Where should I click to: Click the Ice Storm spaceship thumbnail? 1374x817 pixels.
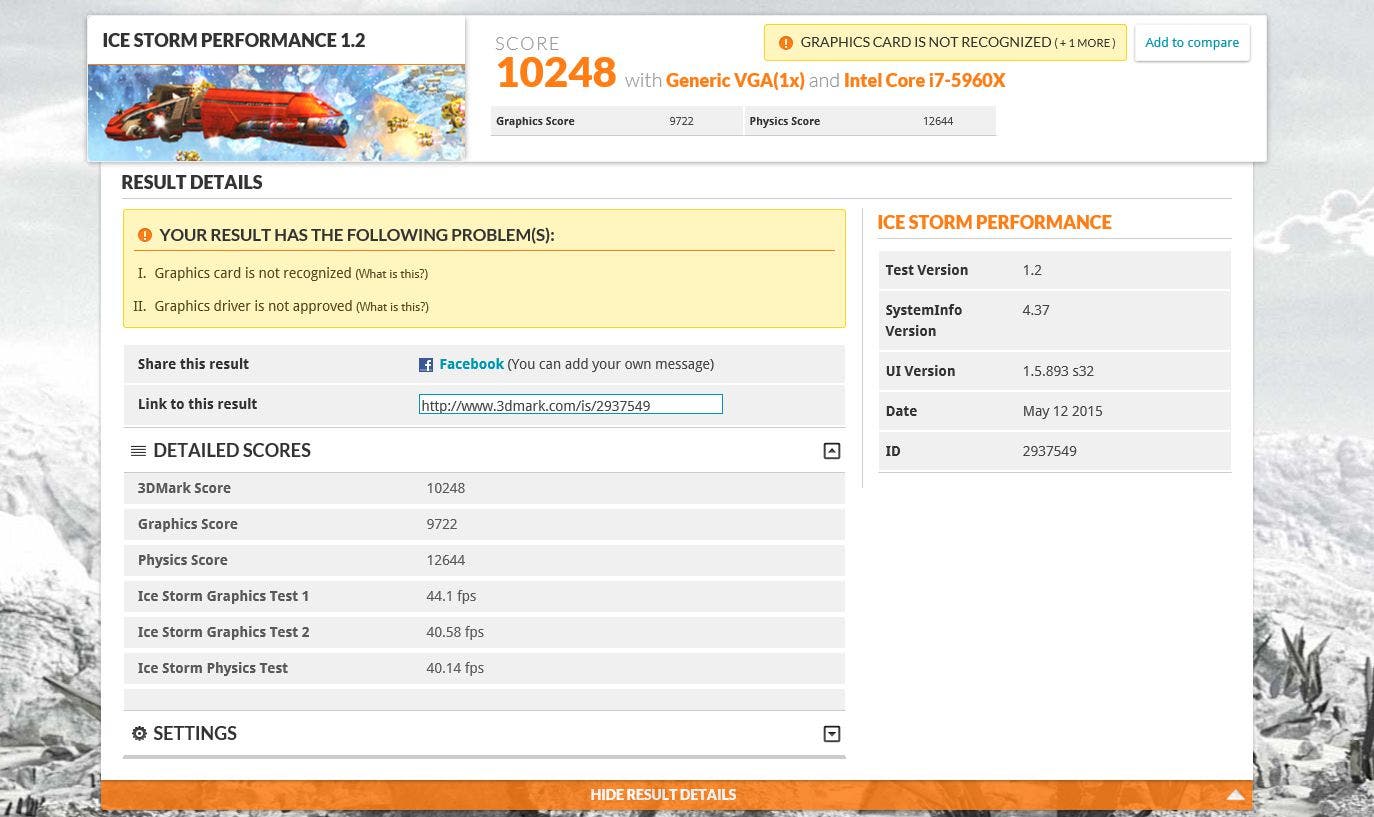pyautogui.click(x=276, y=113)
